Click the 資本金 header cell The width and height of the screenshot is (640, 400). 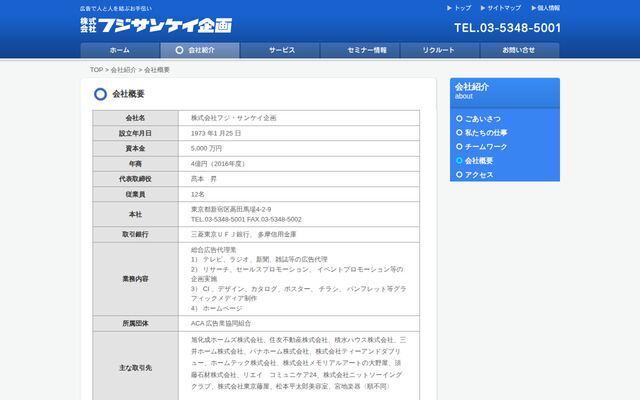(x=136, y=149)
